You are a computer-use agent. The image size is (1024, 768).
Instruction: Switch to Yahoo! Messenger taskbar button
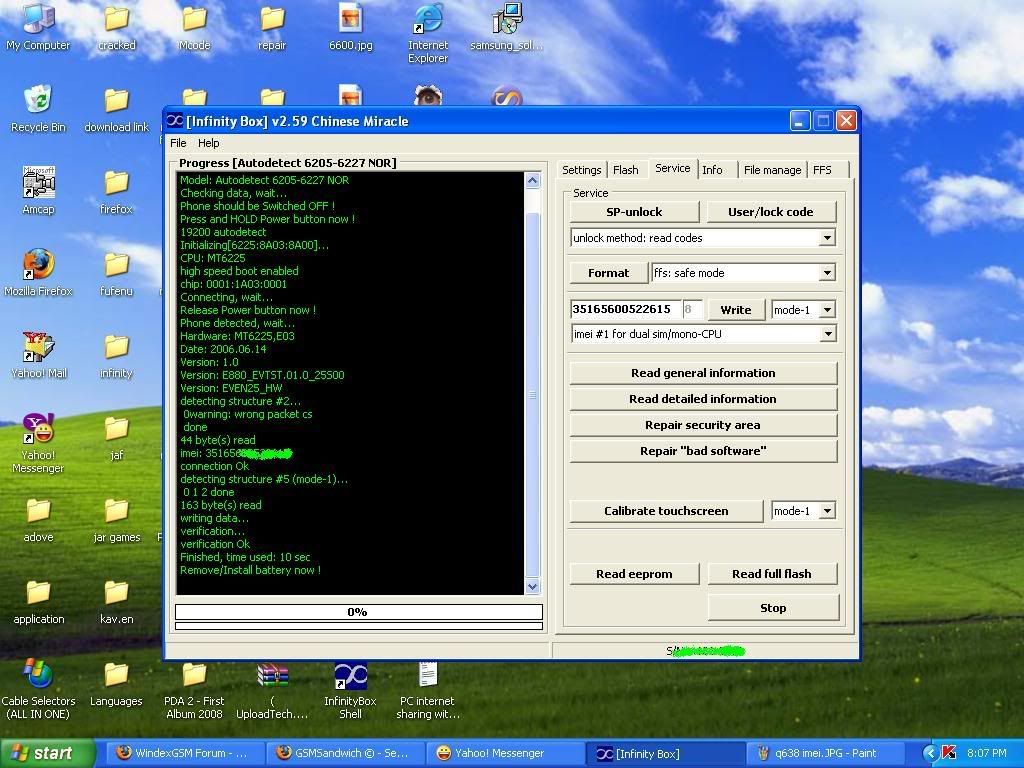[x=505, y=754]
